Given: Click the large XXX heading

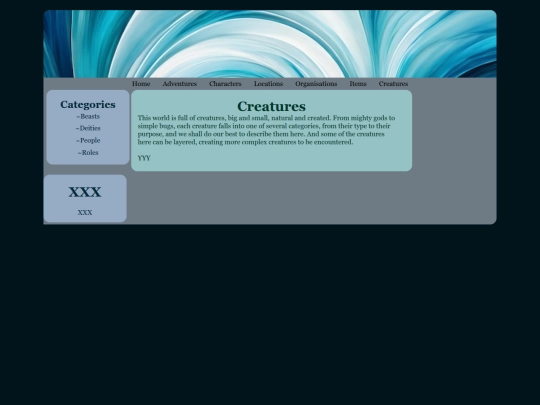Looking at the screenshot, I should click(85, 192).
